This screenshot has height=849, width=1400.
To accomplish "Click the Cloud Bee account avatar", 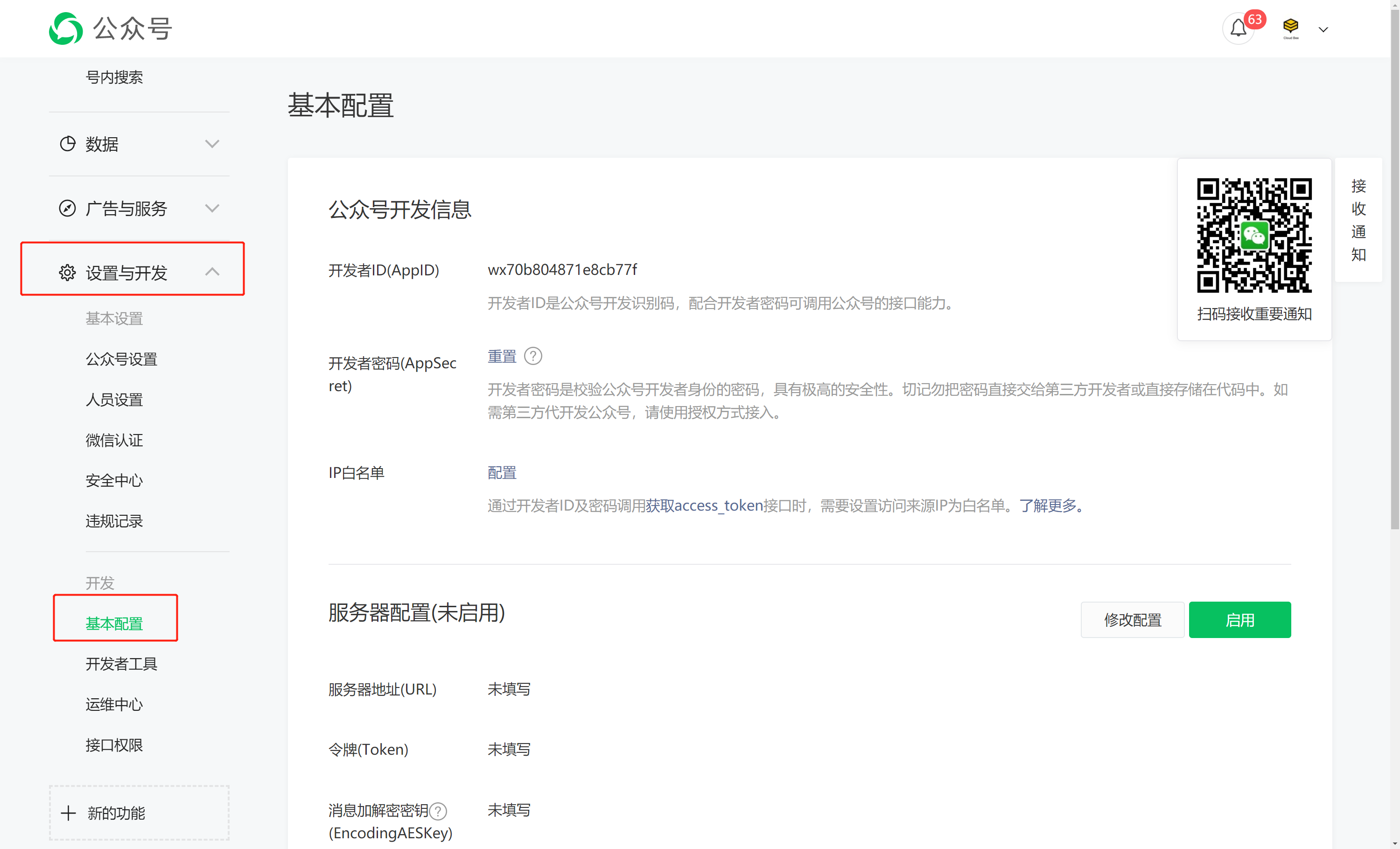I will (x=1290, y=28).
